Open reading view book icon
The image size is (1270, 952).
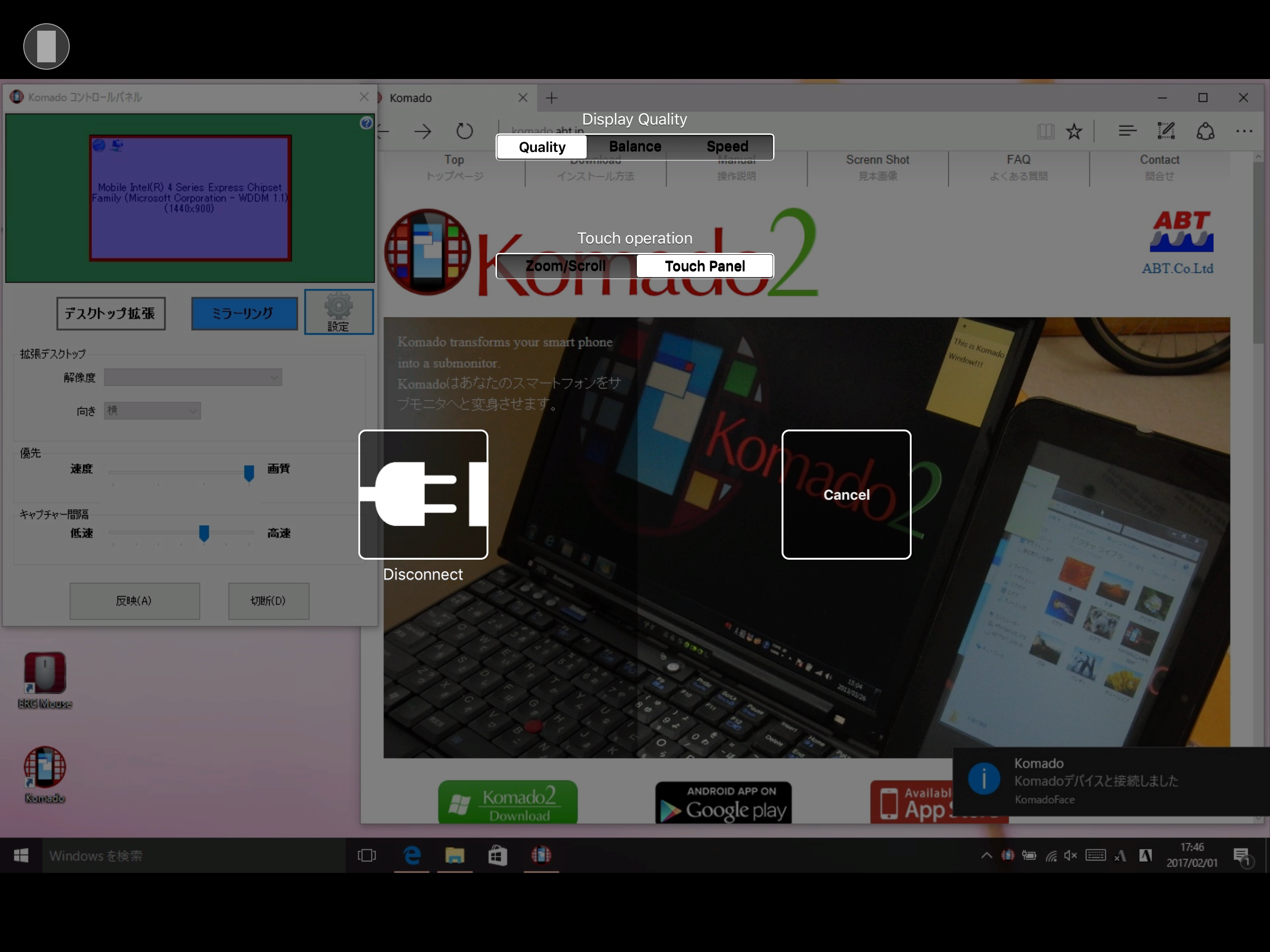pos(1045,132)
